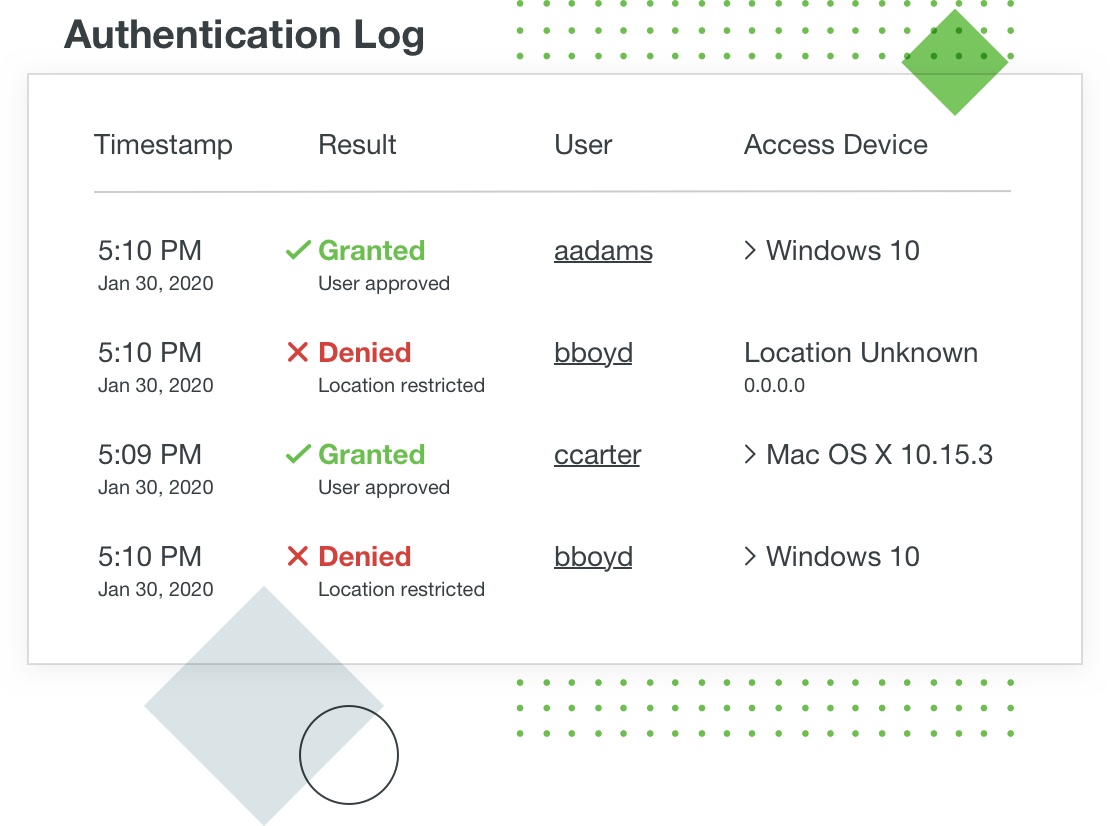Click the Result column header
This screenshot has width=1110, height=826.
point(357,145)
